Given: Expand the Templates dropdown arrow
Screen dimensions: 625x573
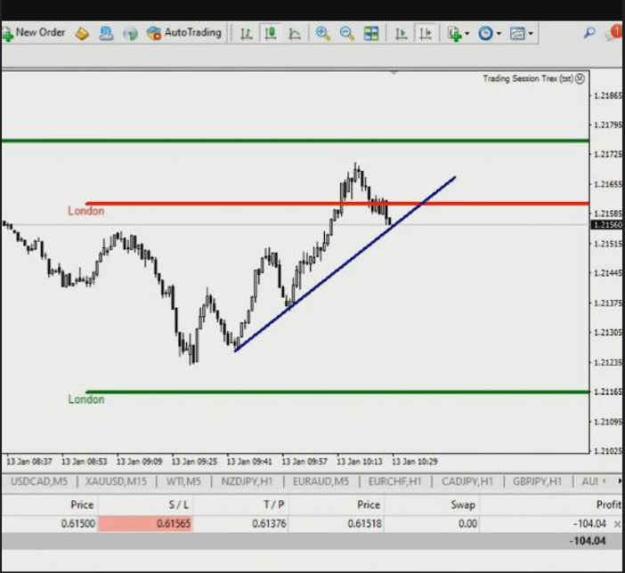Looking at the screenshot, I should click(530, 34).
